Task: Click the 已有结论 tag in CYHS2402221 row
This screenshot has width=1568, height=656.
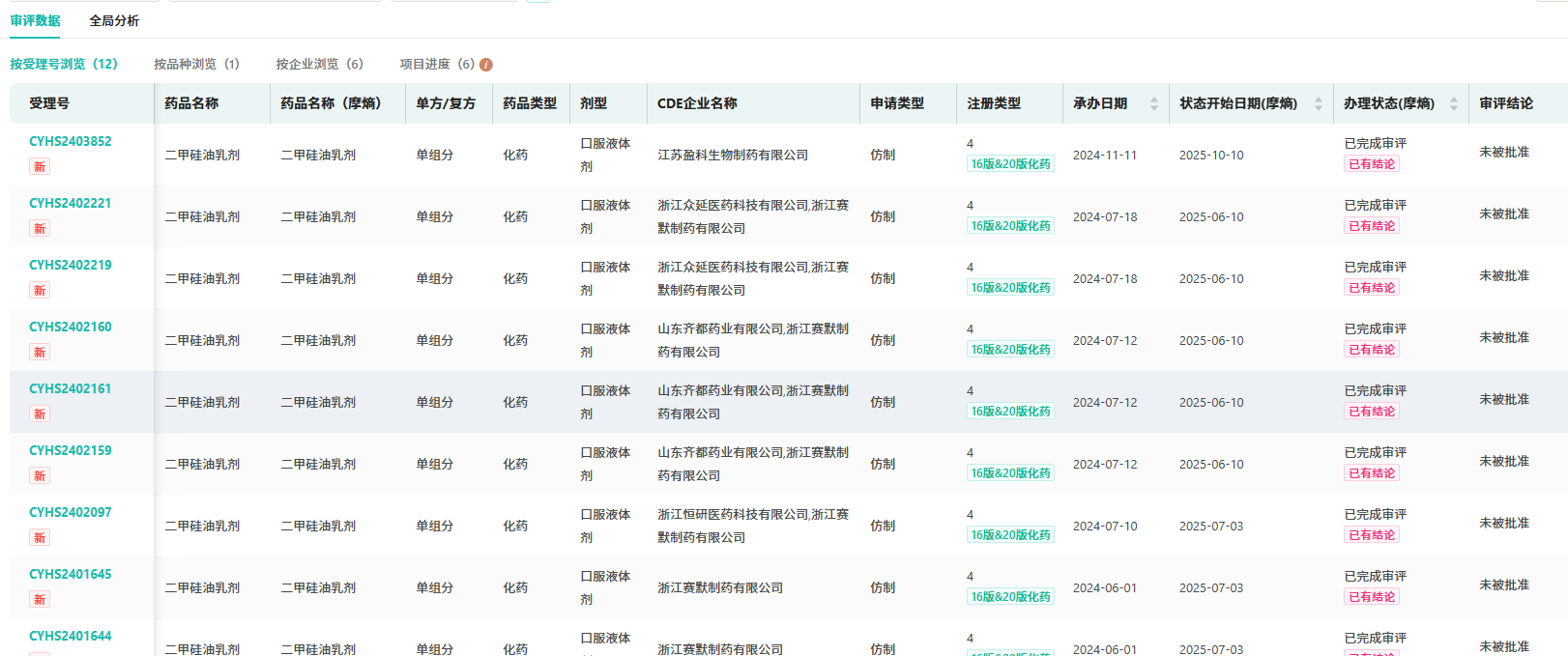Action: click(x=1371, y=226)
